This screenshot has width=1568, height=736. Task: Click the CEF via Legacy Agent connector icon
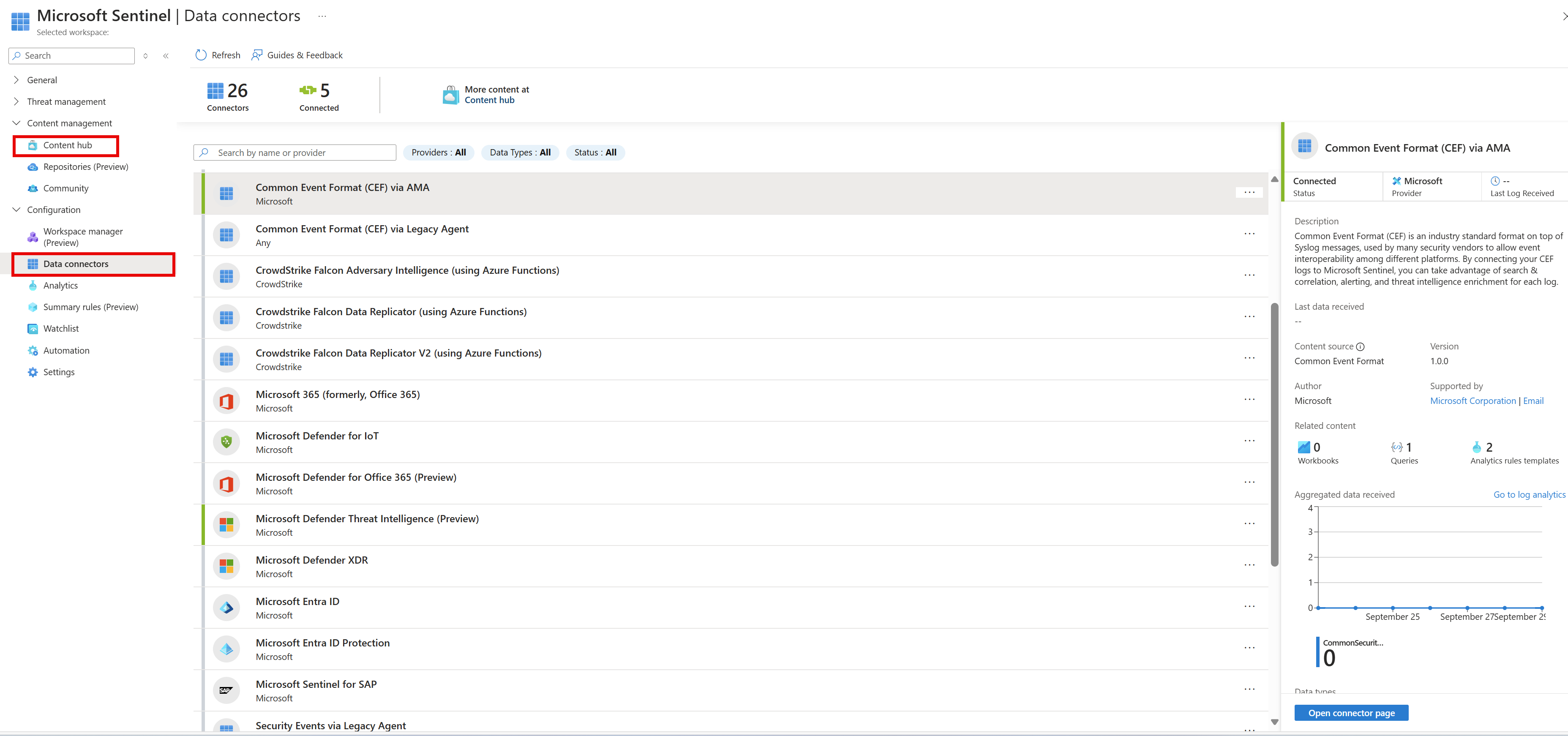(226, 235)
